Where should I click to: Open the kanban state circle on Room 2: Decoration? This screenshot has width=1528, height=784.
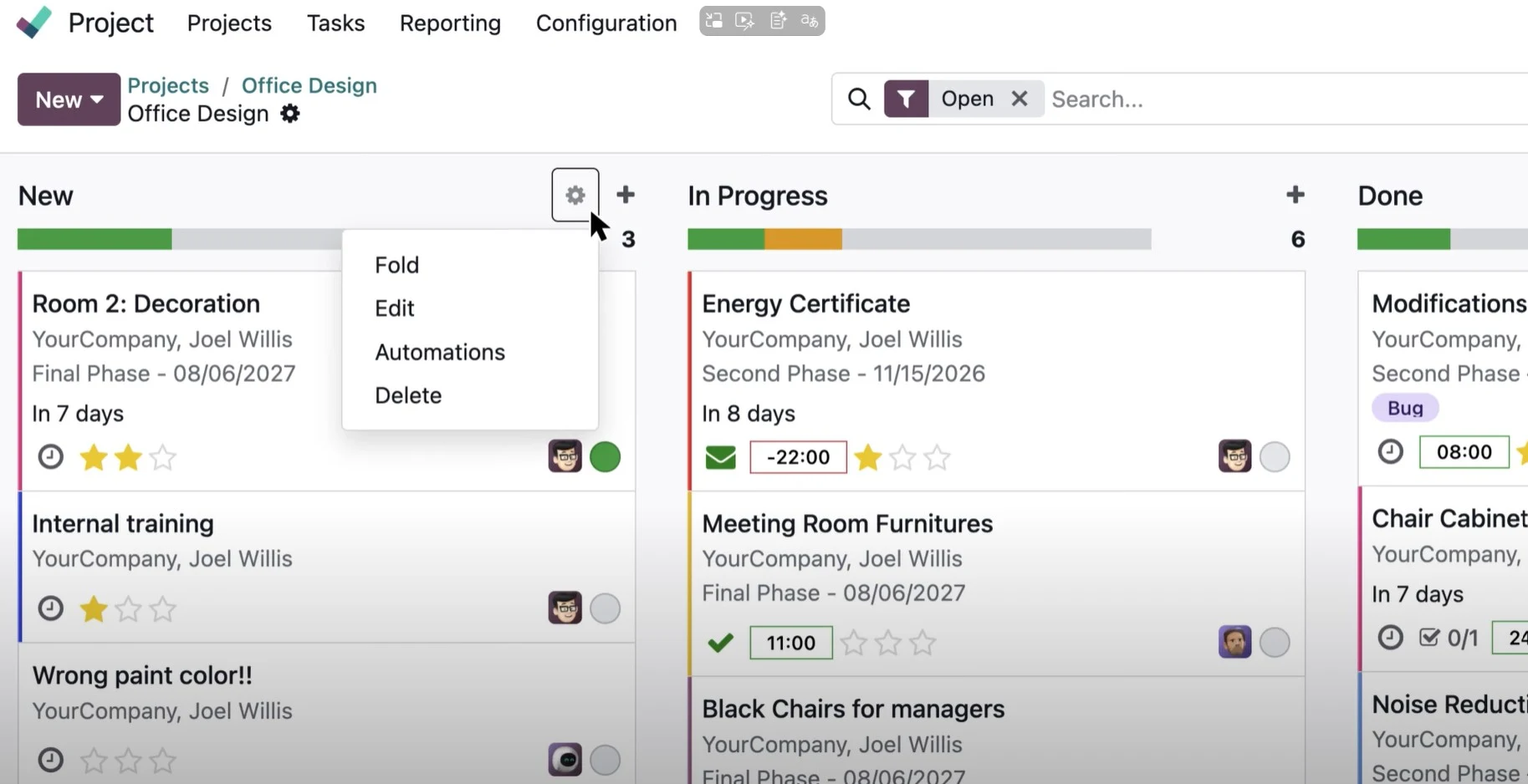click(x=606, y=456)
